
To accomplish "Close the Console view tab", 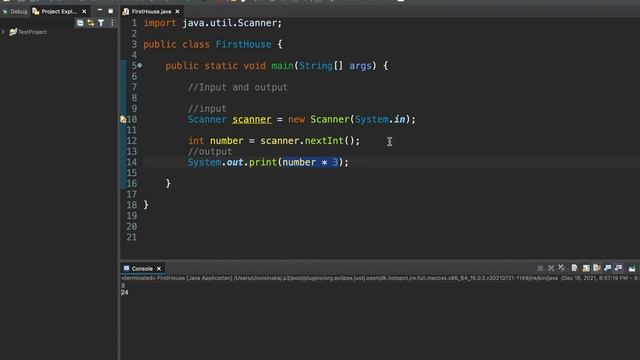I will pos(159,269).
